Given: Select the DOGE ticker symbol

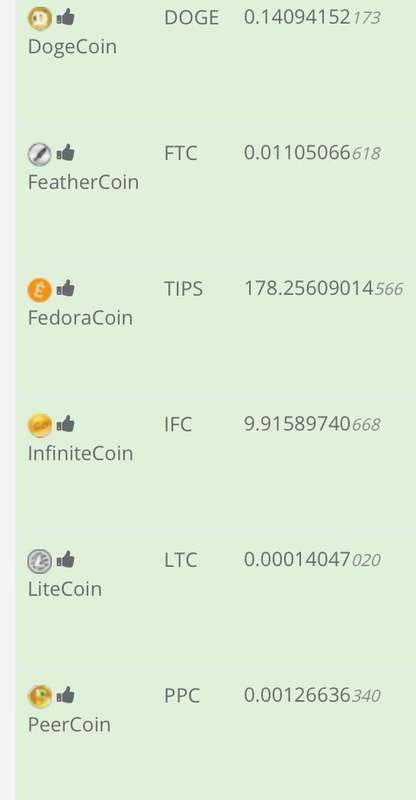Looking at the screenshot, I should pos(191,18).
